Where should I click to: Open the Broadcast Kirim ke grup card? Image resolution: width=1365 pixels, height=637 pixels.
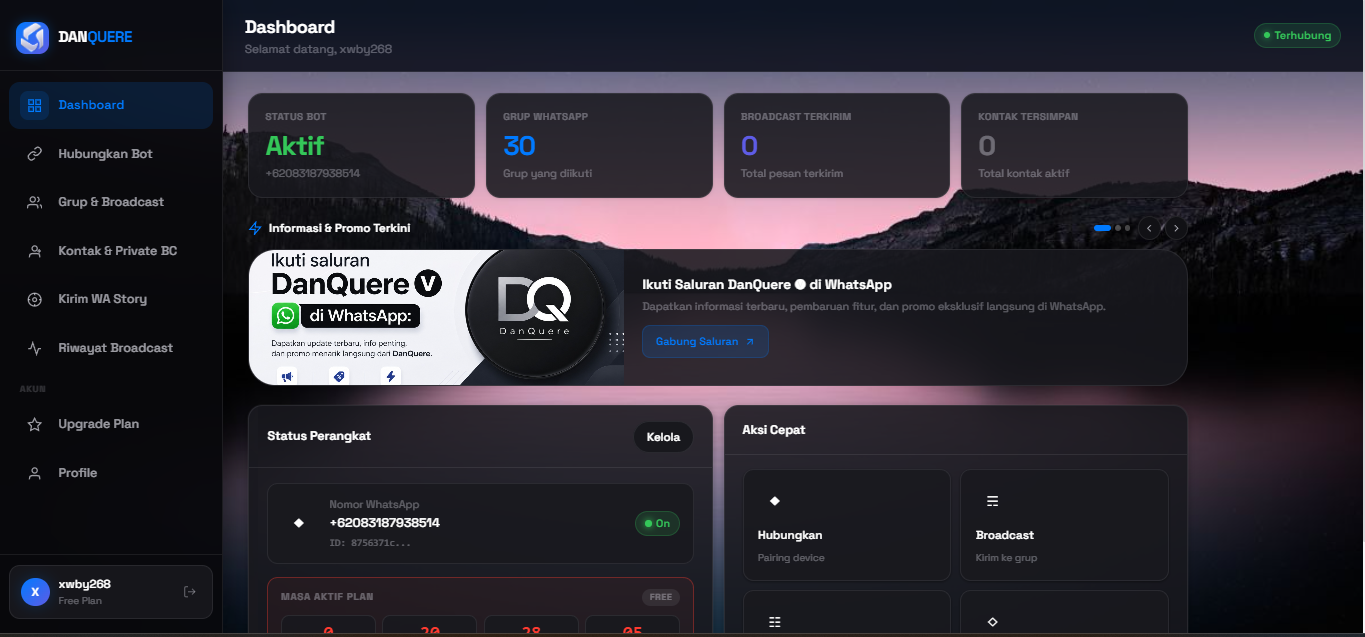(1064, 525)
